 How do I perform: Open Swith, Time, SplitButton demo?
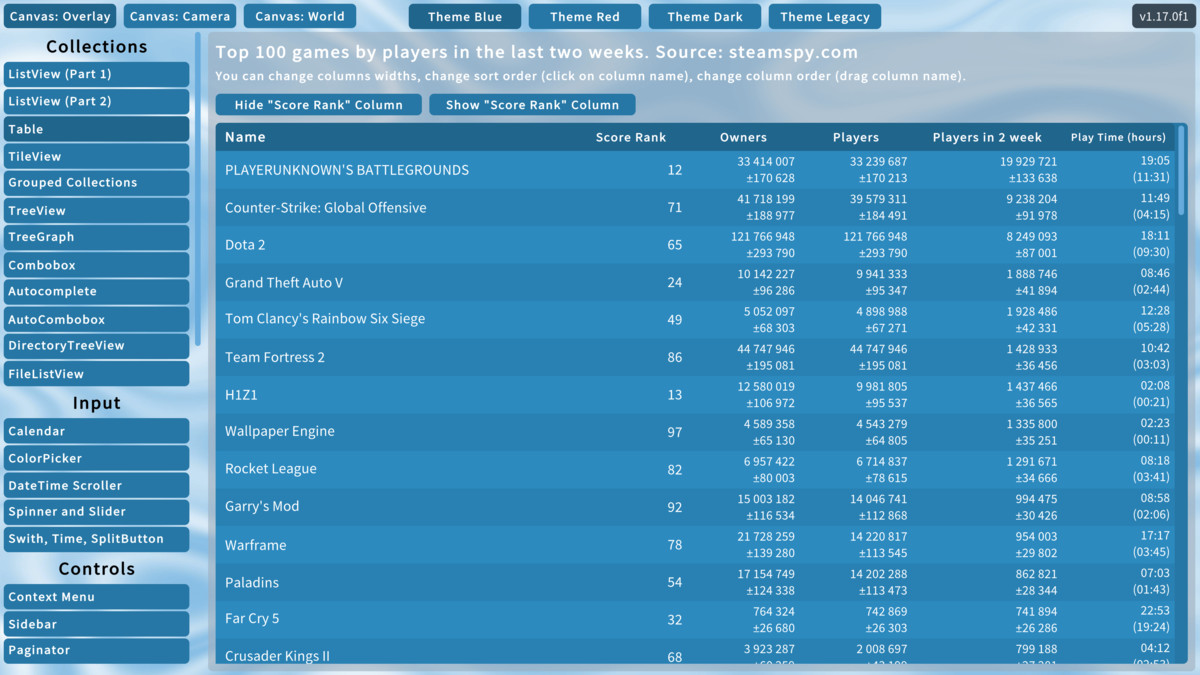point(96,539)
